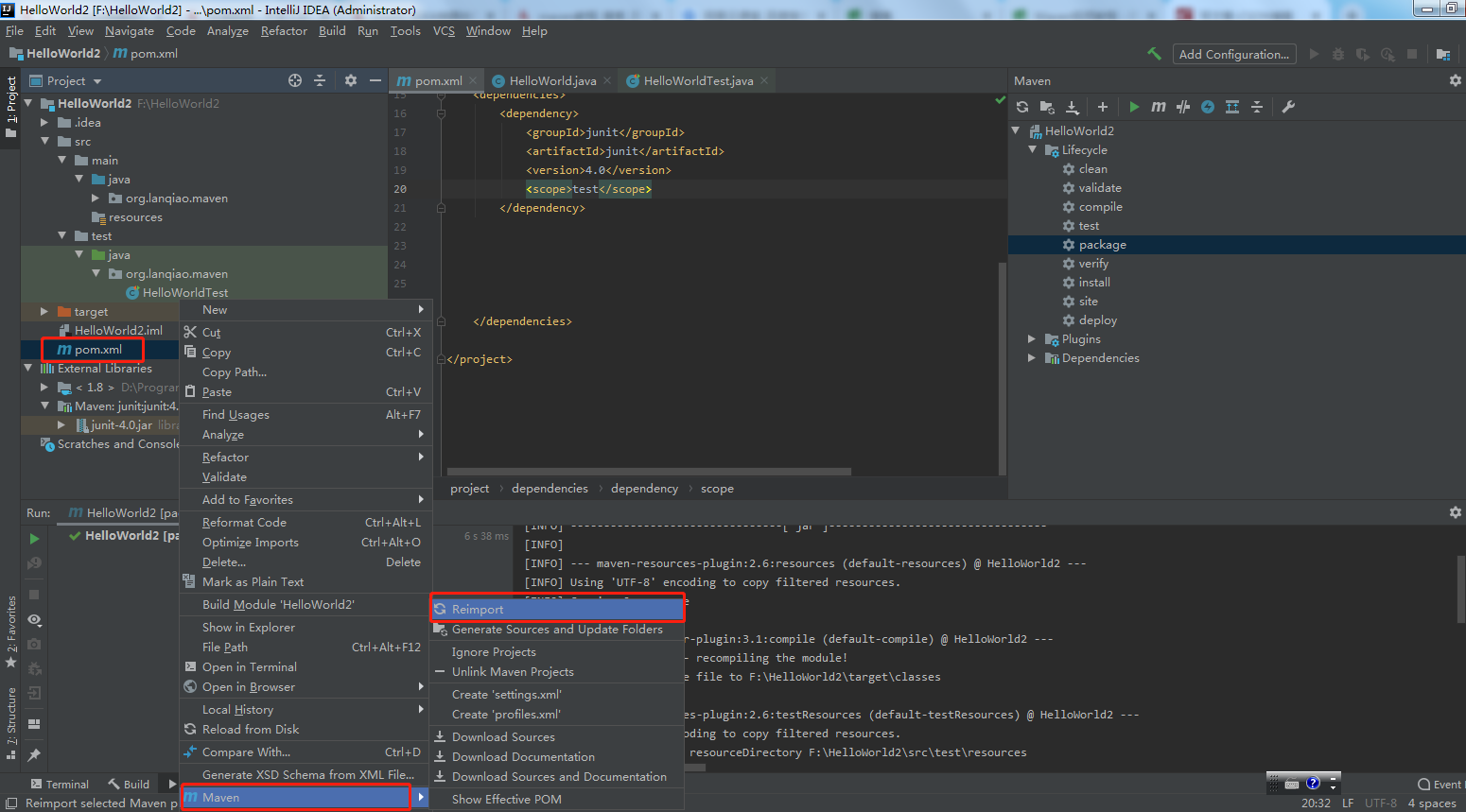
Task: Rerun with the Run panel green play icon
Action: [x=34, y=538]
